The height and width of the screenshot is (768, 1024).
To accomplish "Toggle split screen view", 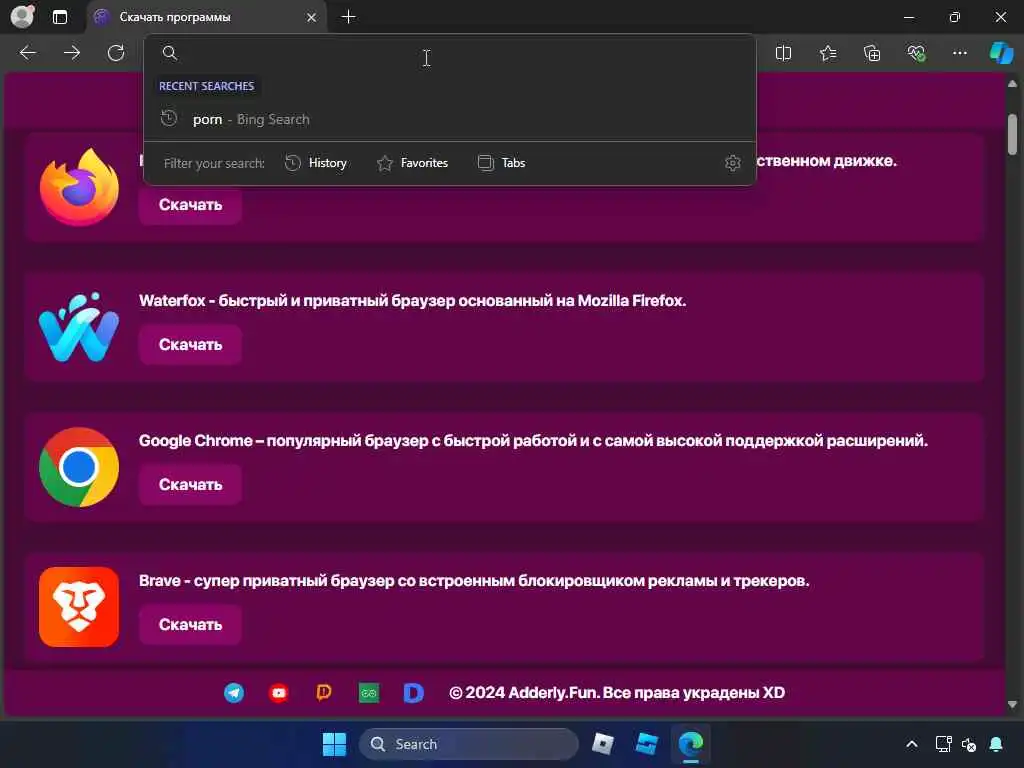I will (783, 53).
